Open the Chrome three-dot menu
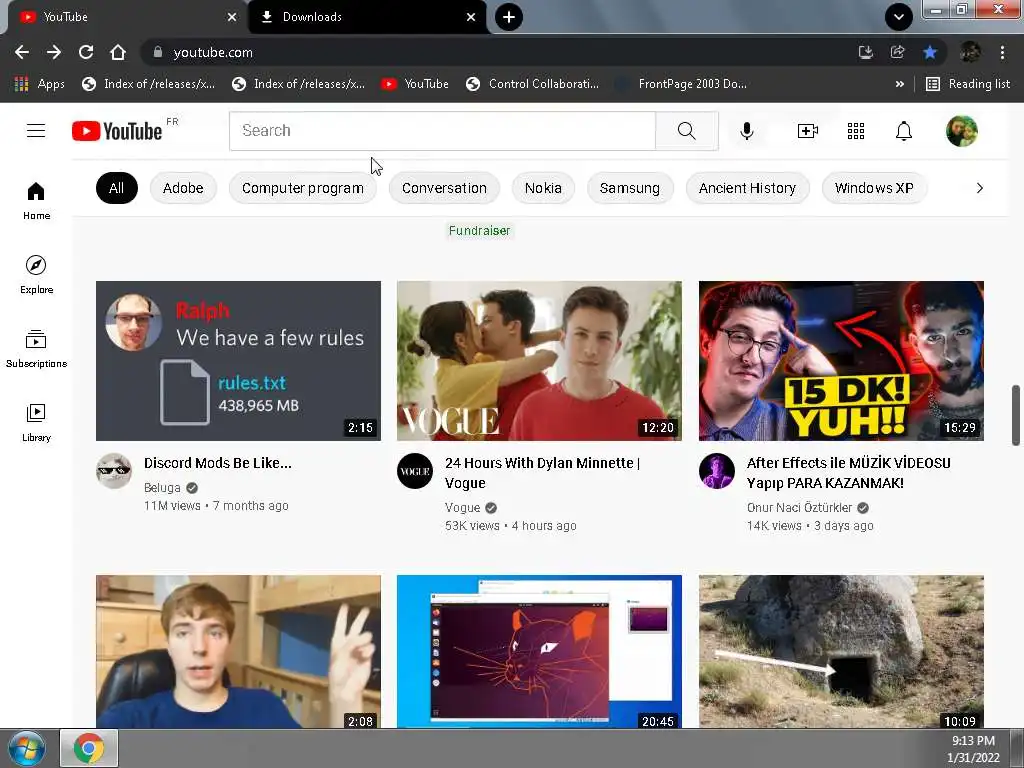 click(x=1002, y=52)
